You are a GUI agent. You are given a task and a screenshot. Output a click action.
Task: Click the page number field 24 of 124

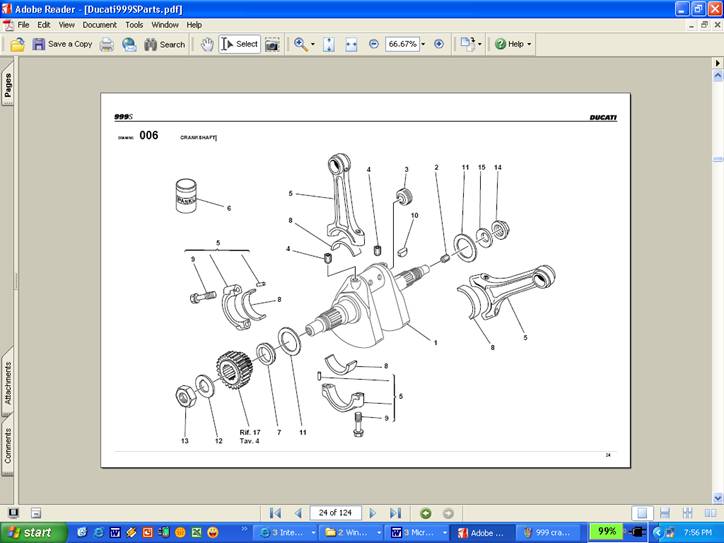click(335, 513)
